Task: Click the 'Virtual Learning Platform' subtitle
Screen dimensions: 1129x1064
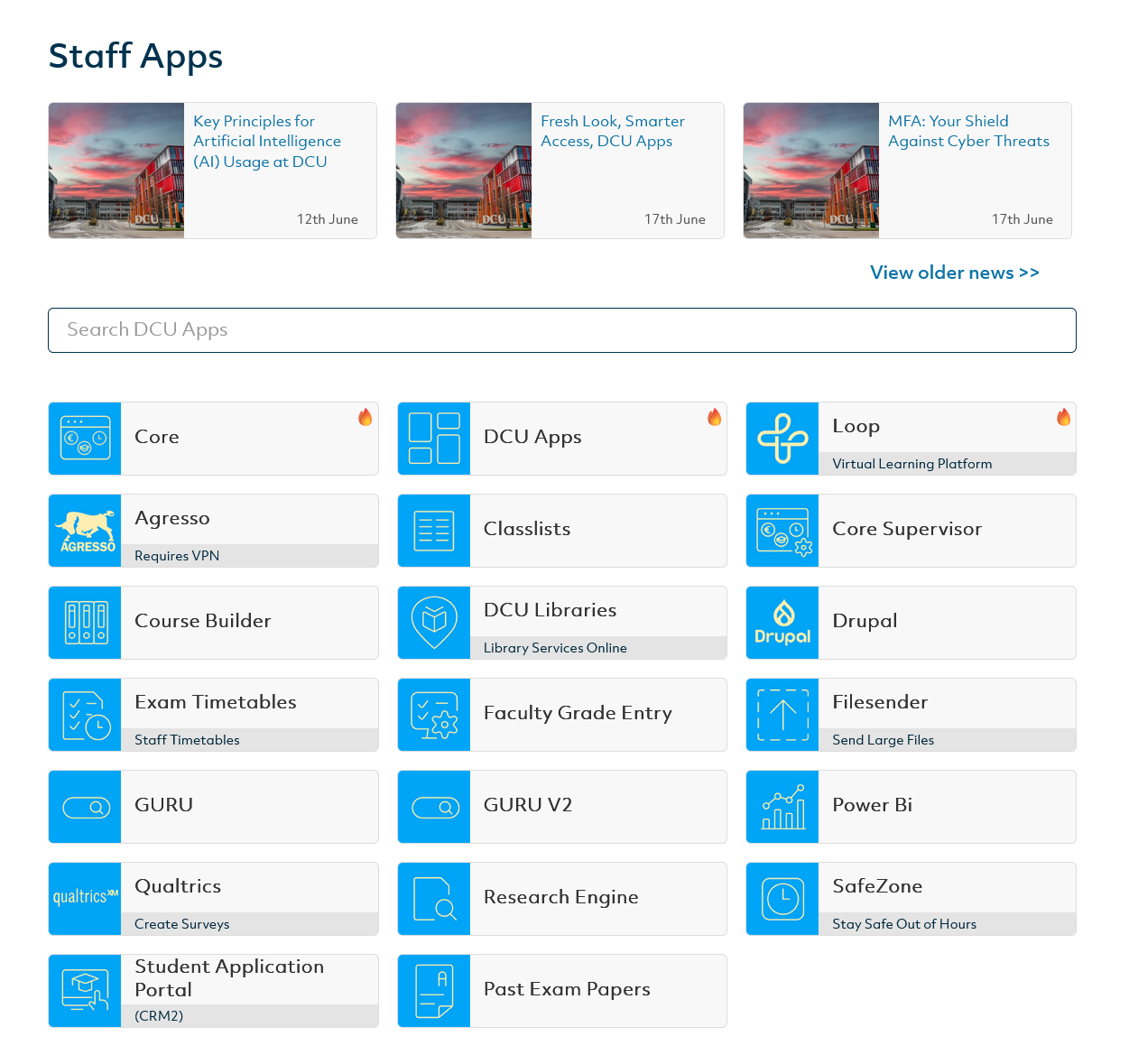Action: pyautogui.click(x=912, y=464)
